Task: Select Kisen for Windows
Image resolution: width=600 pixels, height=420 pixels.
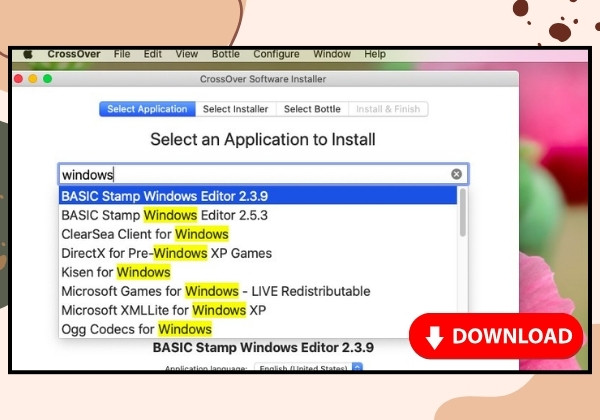Action: click(x=258, y=272)
